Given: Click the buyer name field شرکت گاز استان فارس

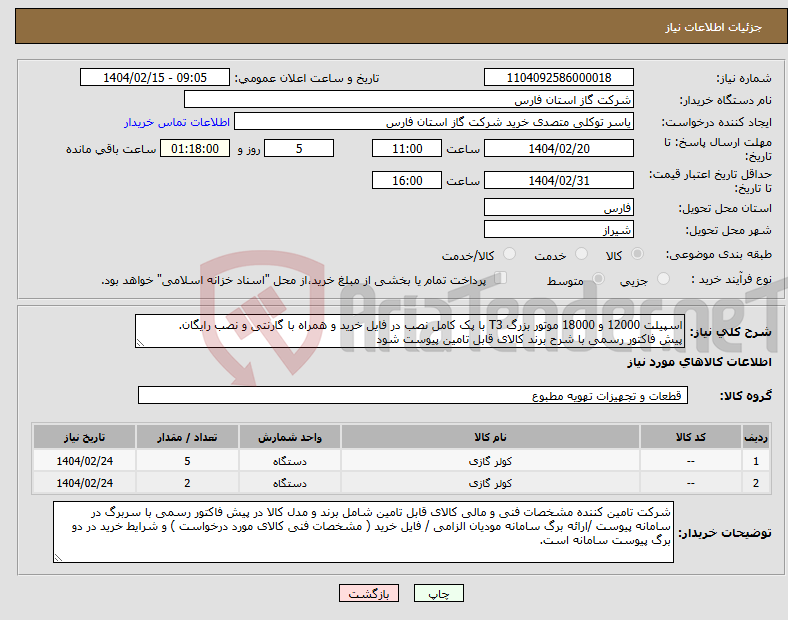Looking at the screenshot, I should 409,99.
